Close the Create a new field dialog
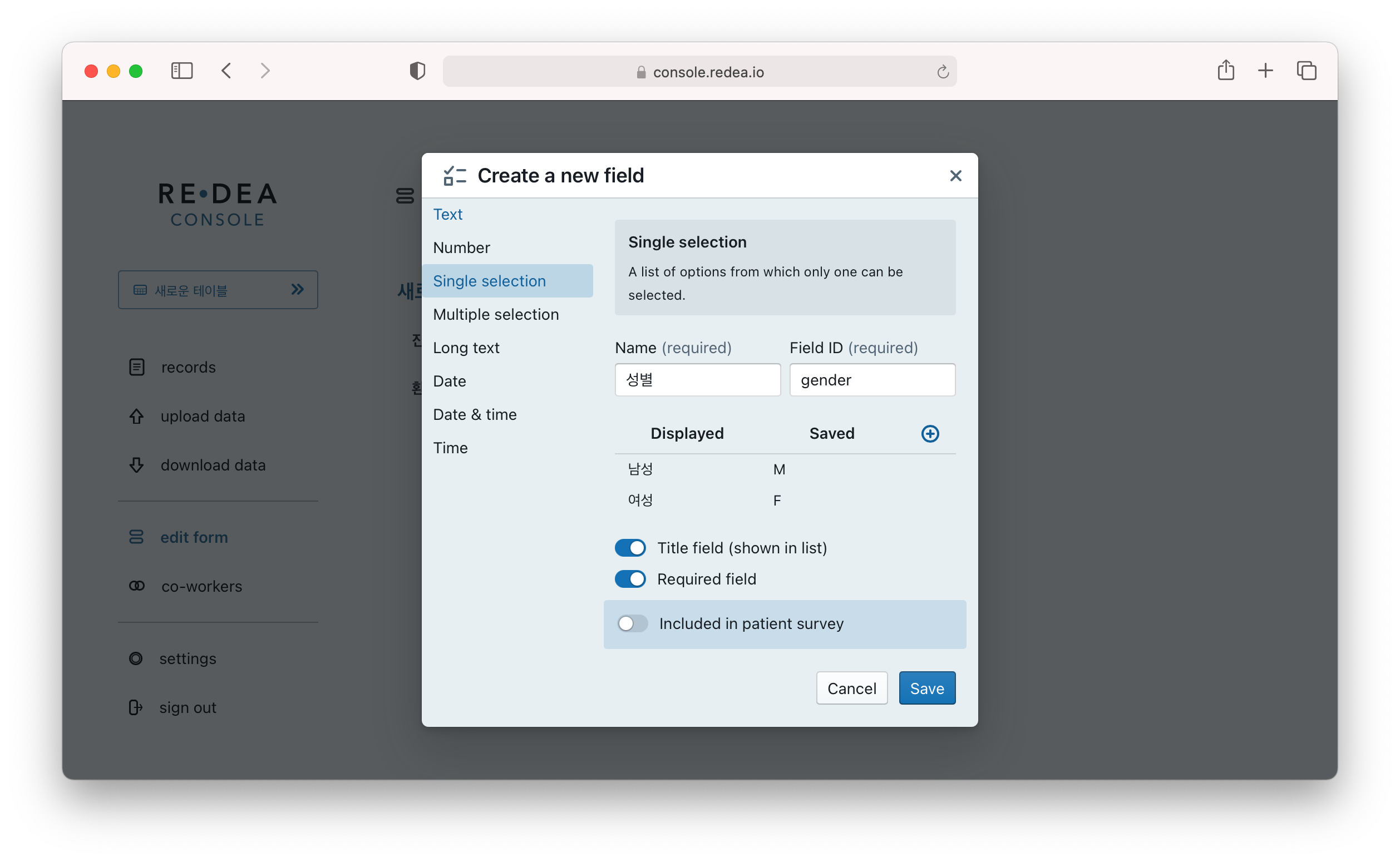The width and height of the screenshot is (1400, 862). tap(955, 176)
